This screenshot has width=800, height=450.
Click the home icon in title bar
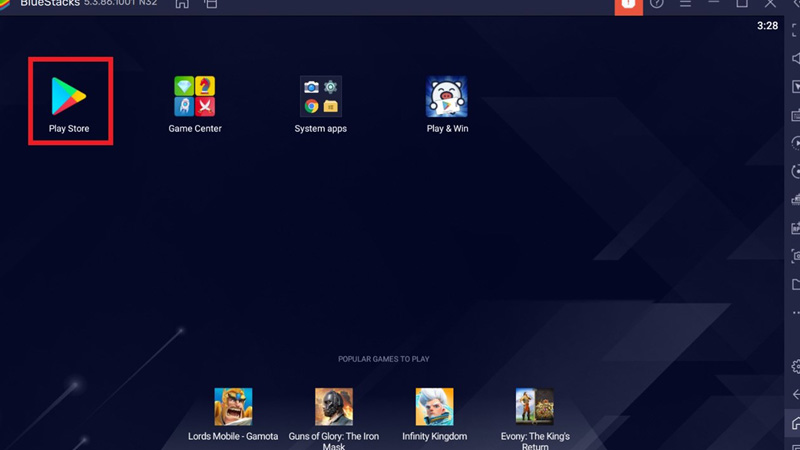pos(181,4)
